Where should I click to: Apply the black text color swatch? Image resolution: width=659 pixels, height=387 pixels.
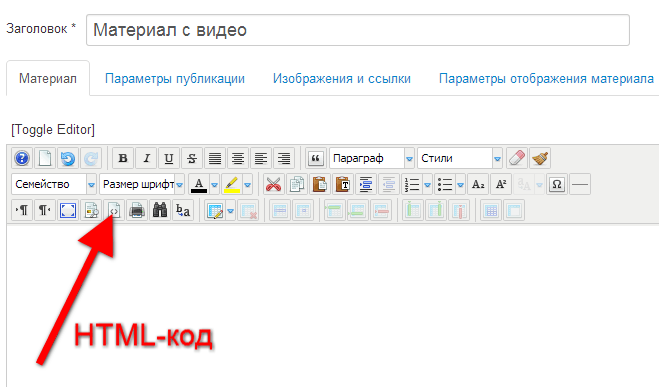(199, 184)
